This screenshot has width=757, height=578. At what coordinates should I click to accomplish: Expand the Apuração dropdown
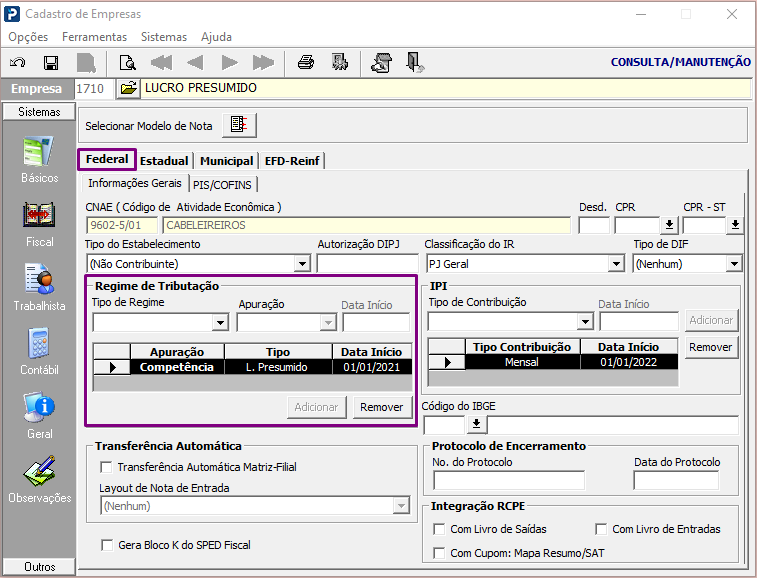click(x=328, y=322)
